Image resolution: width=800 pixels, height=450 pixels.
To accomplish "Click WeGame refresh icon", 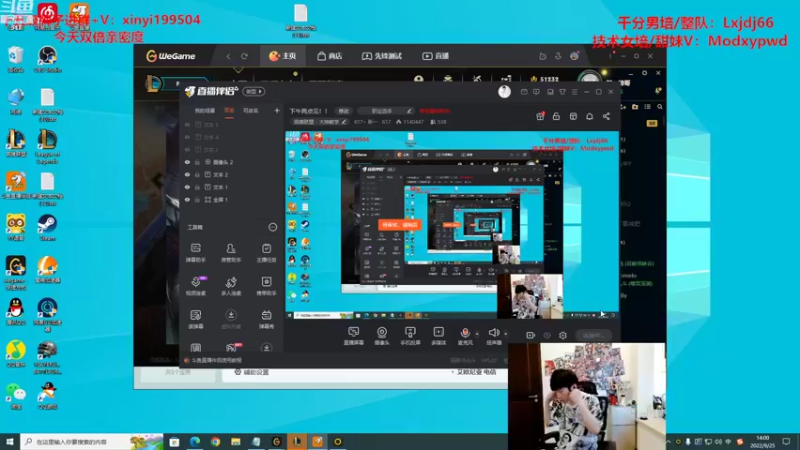I will (x=244, y=56).
